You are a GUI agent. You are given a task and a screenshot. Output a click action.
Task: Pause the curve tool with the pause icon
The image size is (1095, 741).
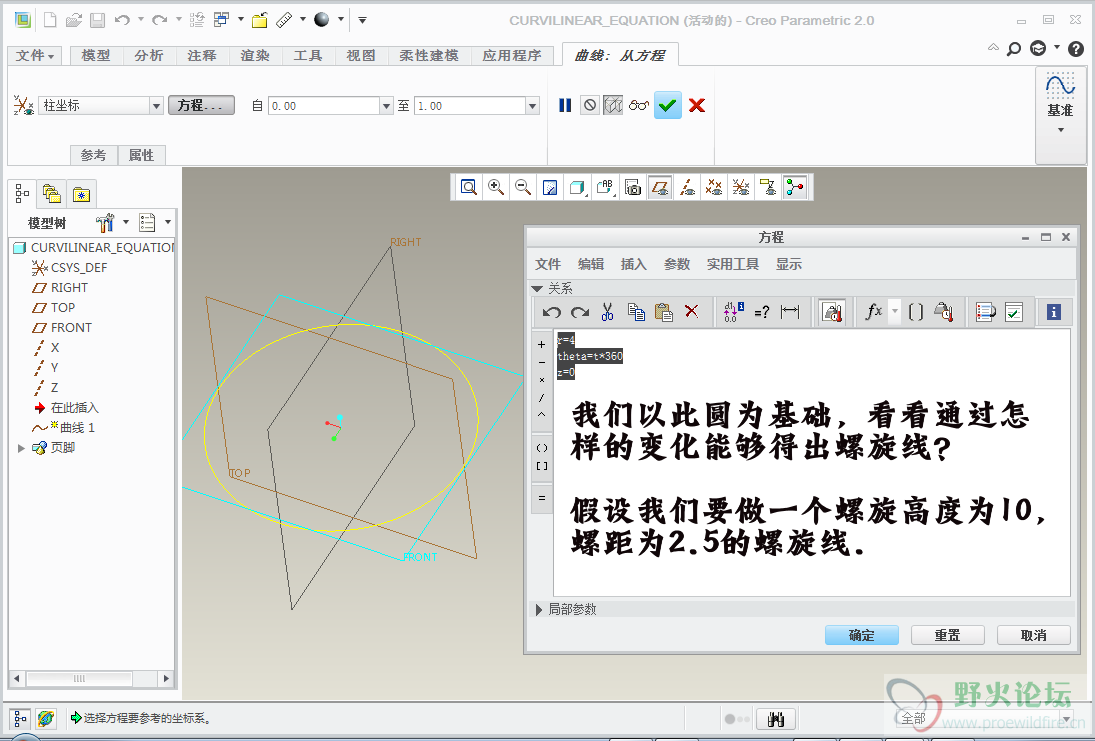(x=565, y=105)
